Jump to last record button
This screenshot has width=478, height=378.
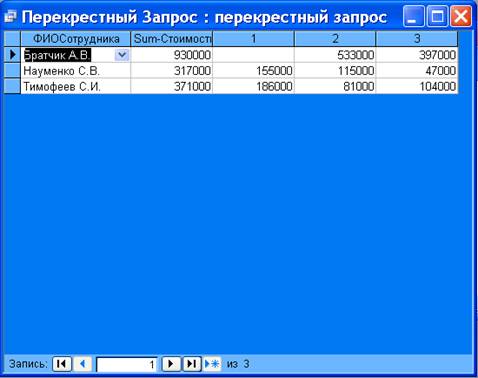click(x=192, y=364)
